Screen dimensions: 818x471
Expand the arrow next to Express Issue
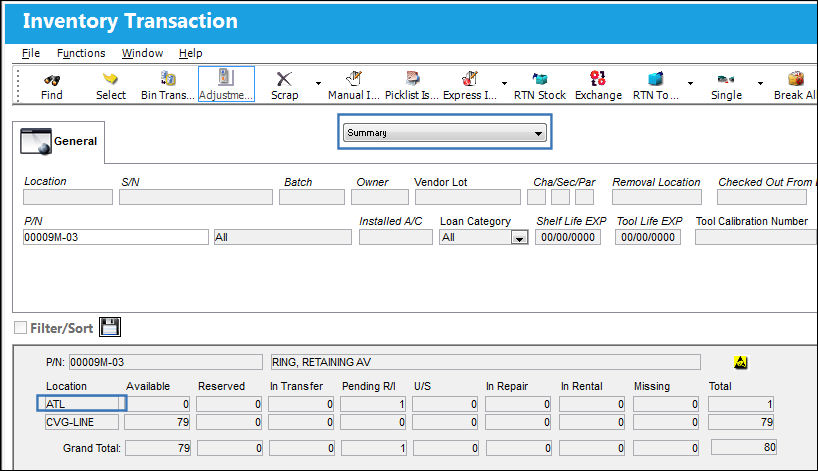(504, 83)
